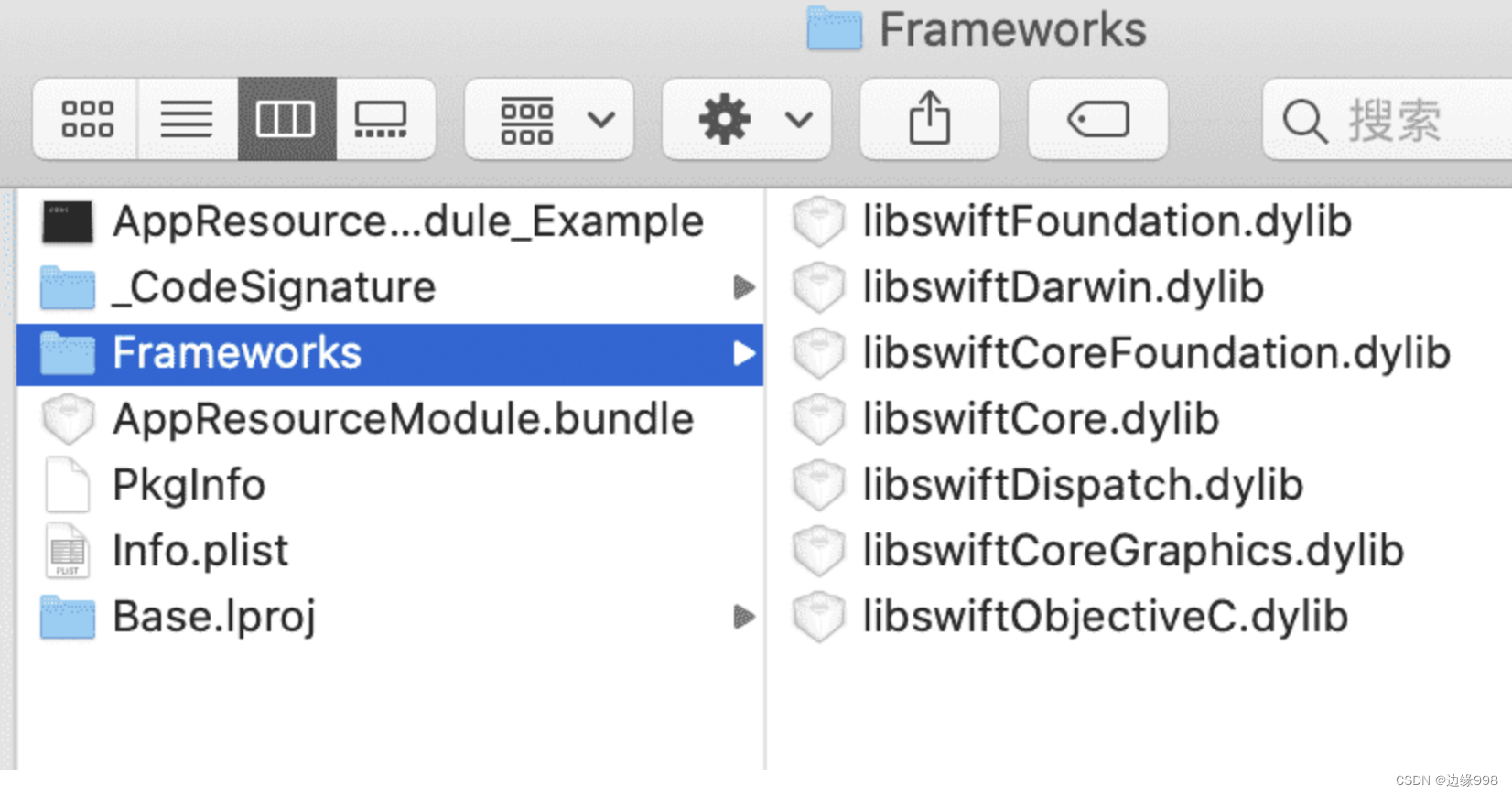
Task: Select libswiftObjectiveC.dylib file
Action: (1105, 617)
